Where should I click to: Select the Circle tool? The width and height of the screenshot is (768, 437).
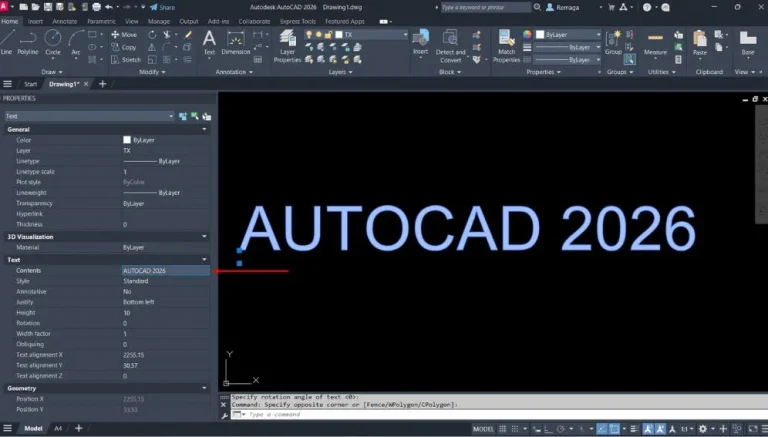tap(53, 42)
